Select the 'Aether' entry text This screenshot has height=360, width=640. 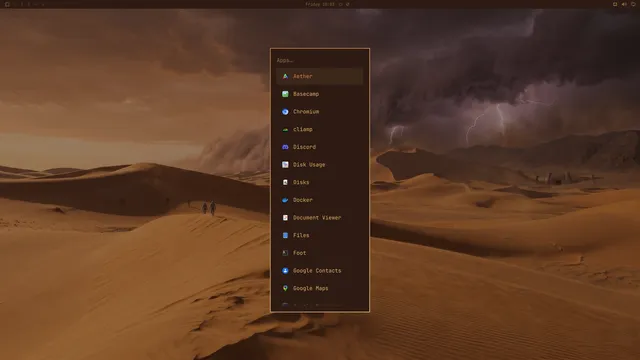coord(302,76)
